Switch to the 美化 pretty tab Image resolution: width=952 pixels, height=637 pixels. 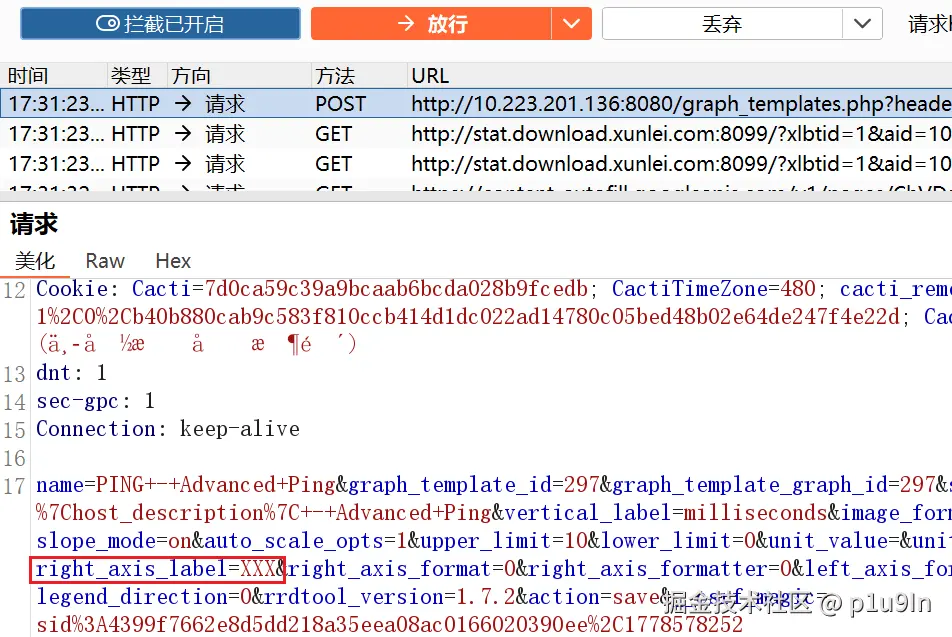click(35, 261)
